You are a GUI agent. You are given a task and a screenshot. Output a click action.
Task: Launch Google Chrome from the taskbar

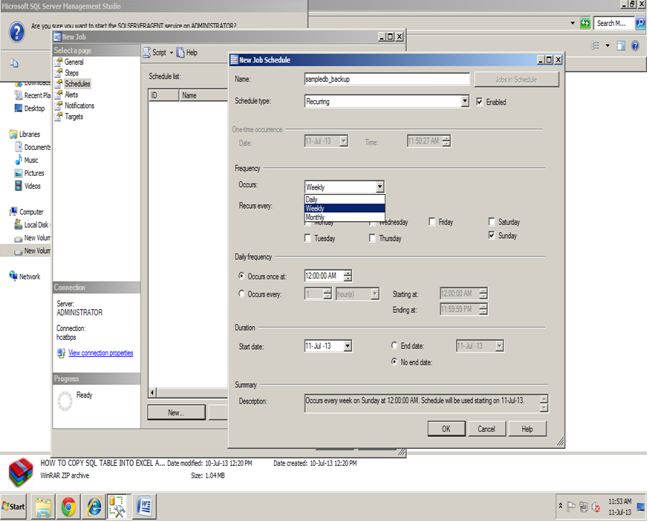(69, 506)
